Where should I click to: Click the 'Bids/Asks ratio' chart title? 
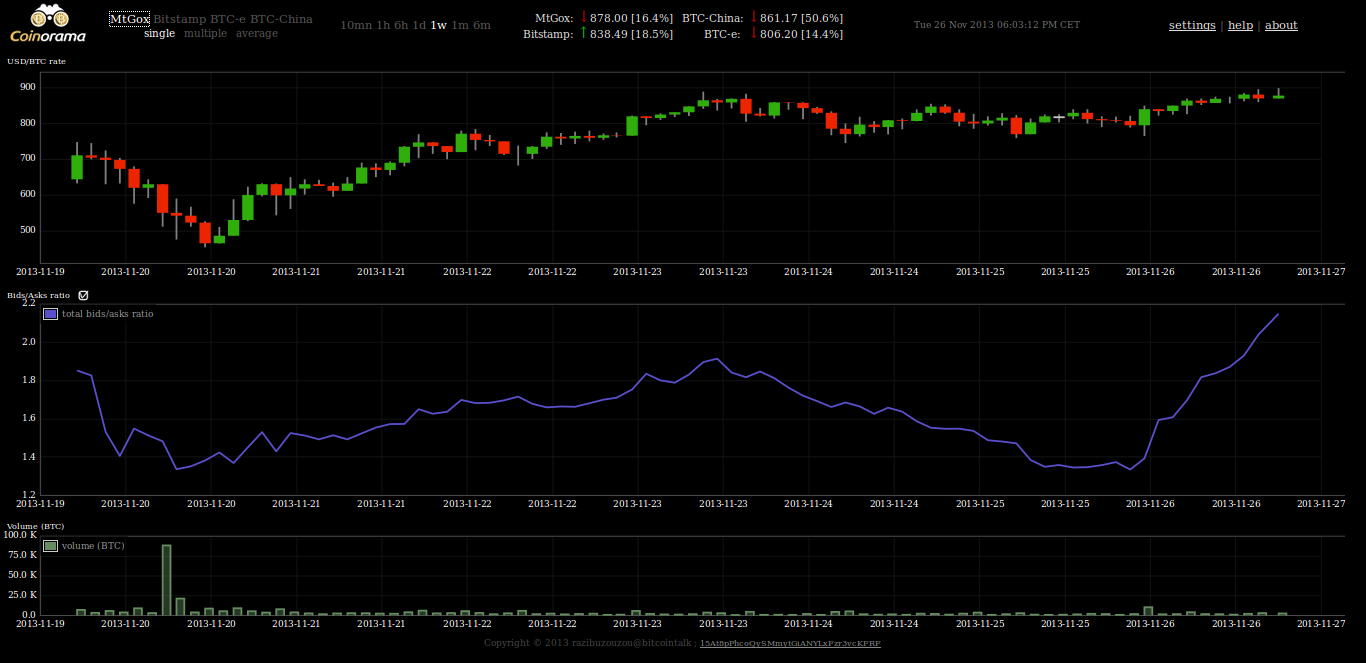[39, 295]
